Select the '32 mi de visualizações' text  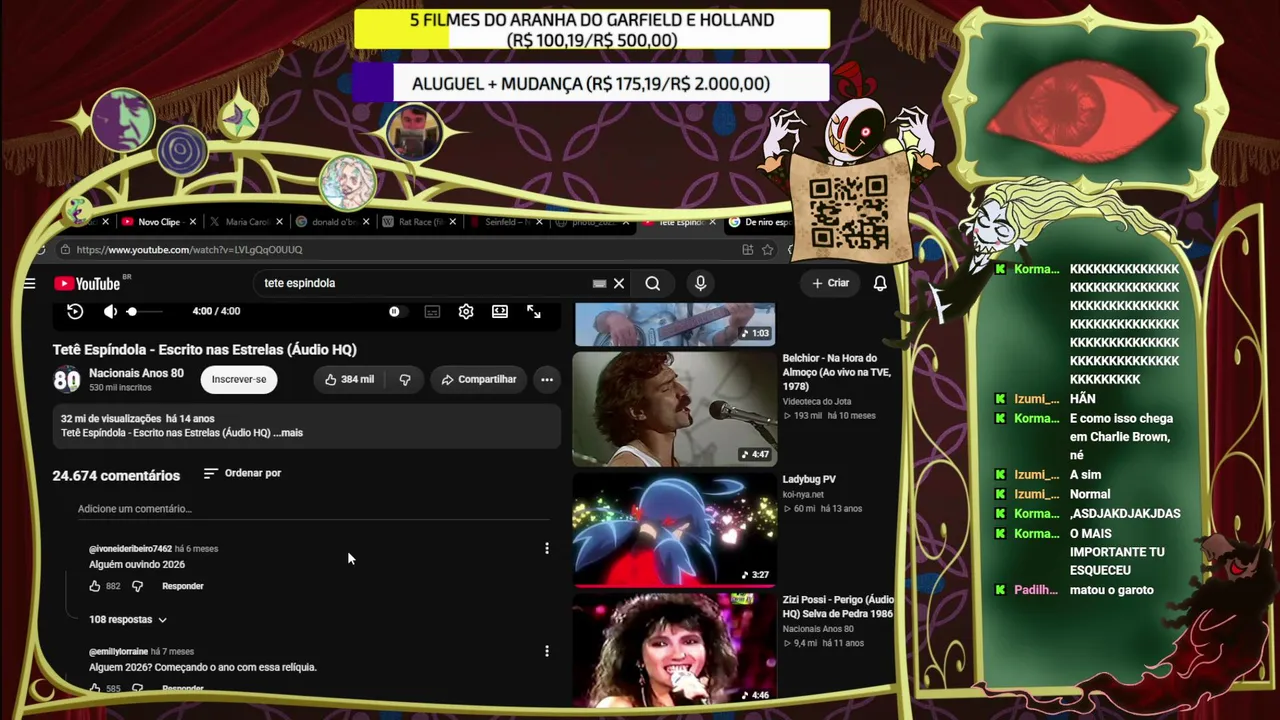pyautogui.click(x=111, y=419)
